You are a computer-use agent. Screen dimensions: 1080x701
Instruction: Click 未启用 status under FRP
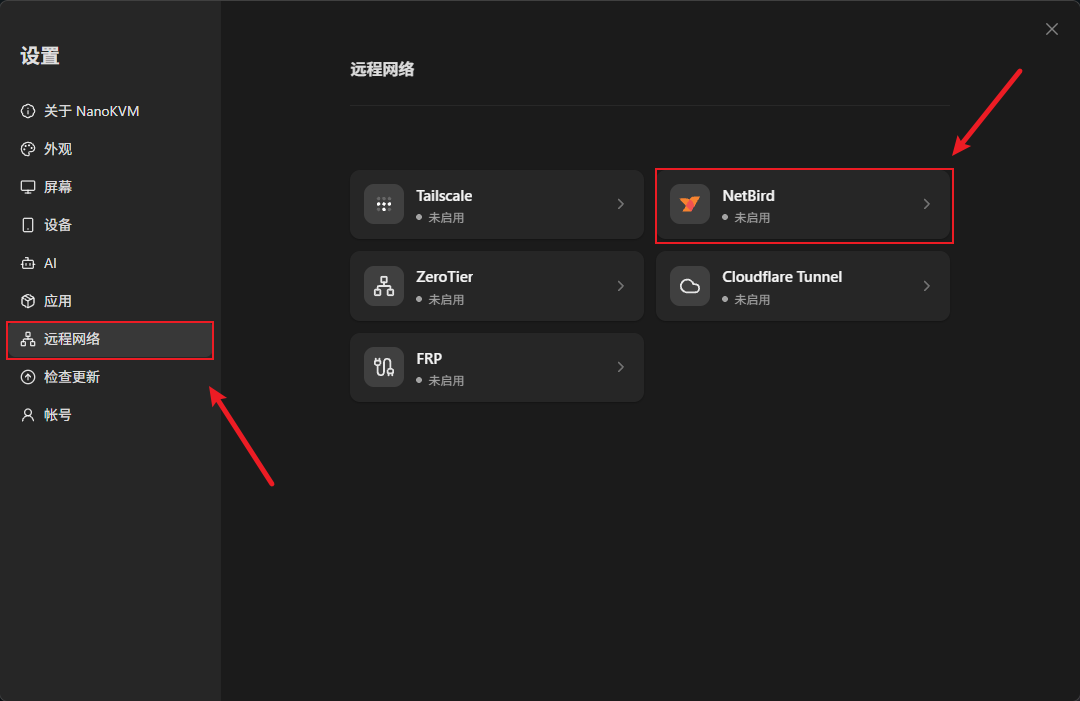[x=446, y=381]
